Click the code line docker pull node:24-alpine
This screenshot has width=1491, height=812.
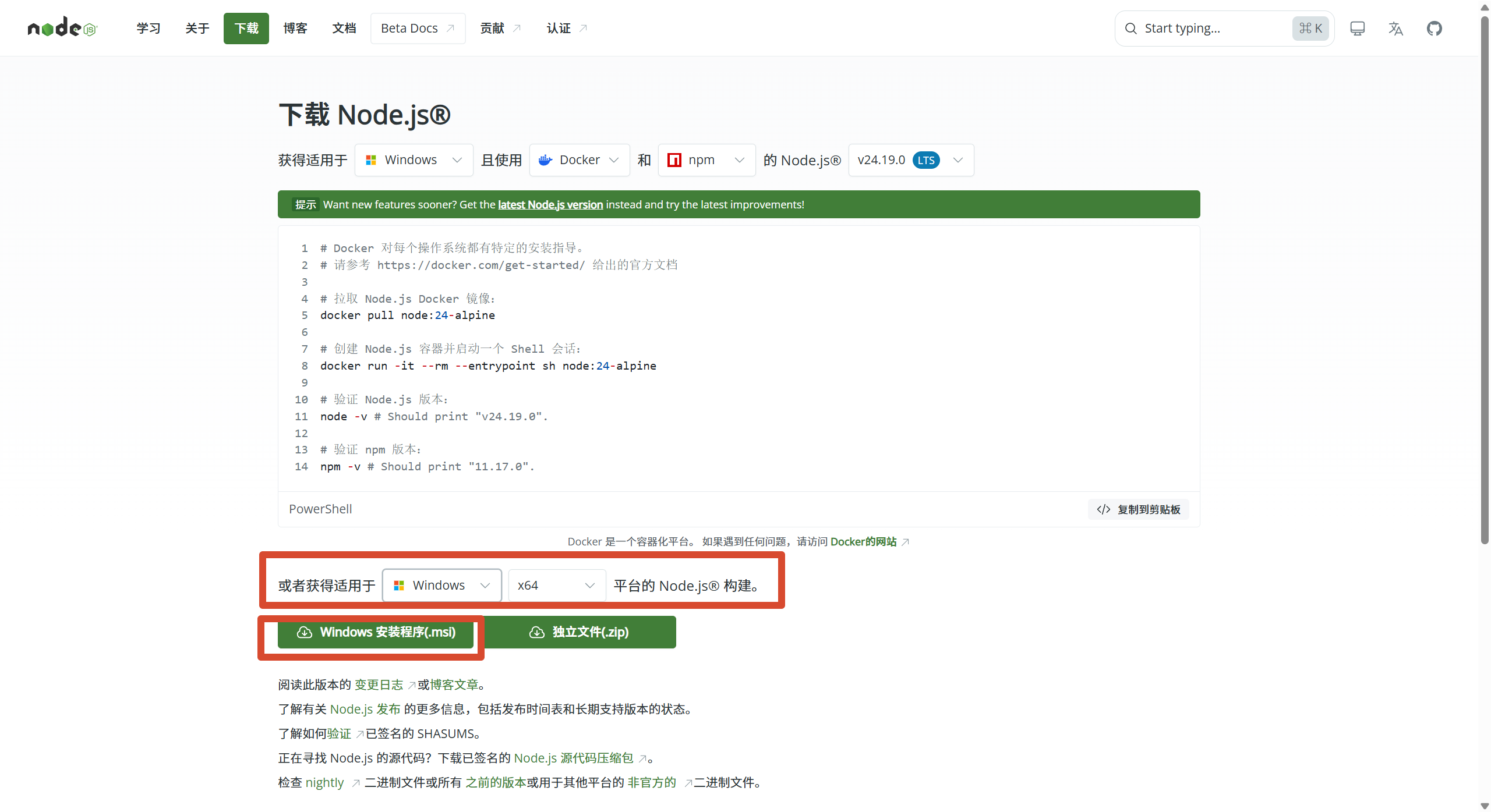(x=408, y=315)
